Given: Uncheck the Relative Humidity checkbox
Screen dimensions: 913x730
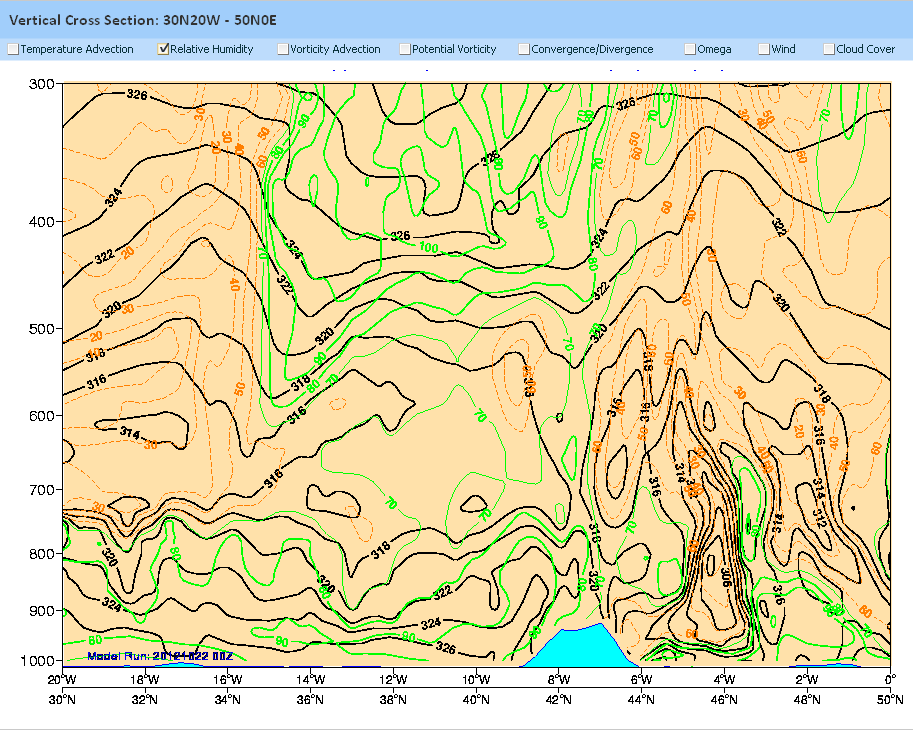Looking at the screenshot, I should [163, 49].
